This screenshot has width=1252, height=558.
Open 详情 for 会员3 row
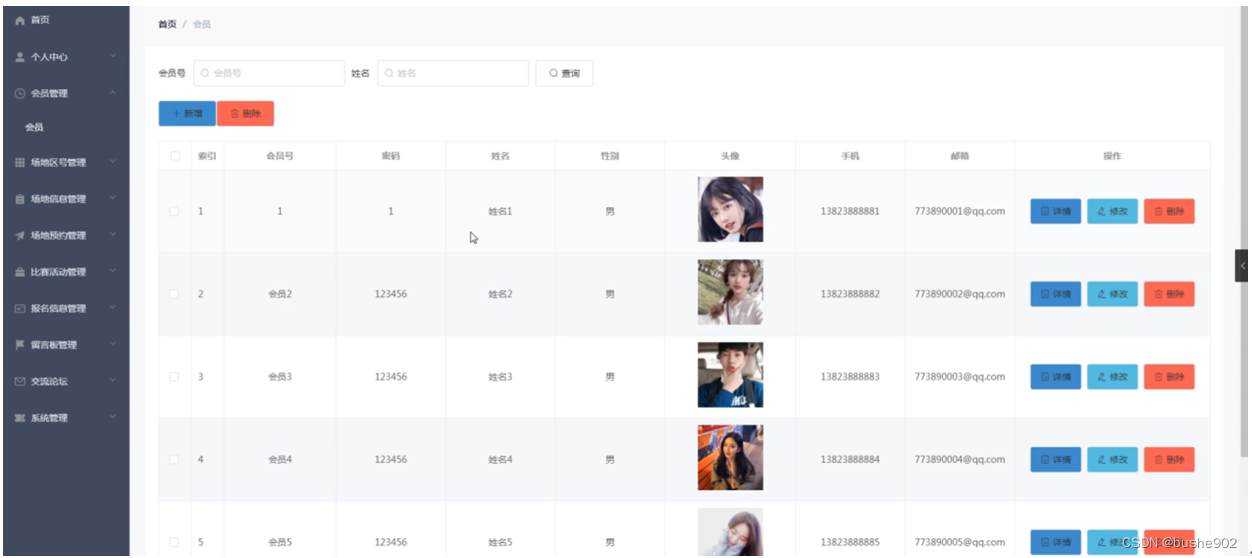1055,377
